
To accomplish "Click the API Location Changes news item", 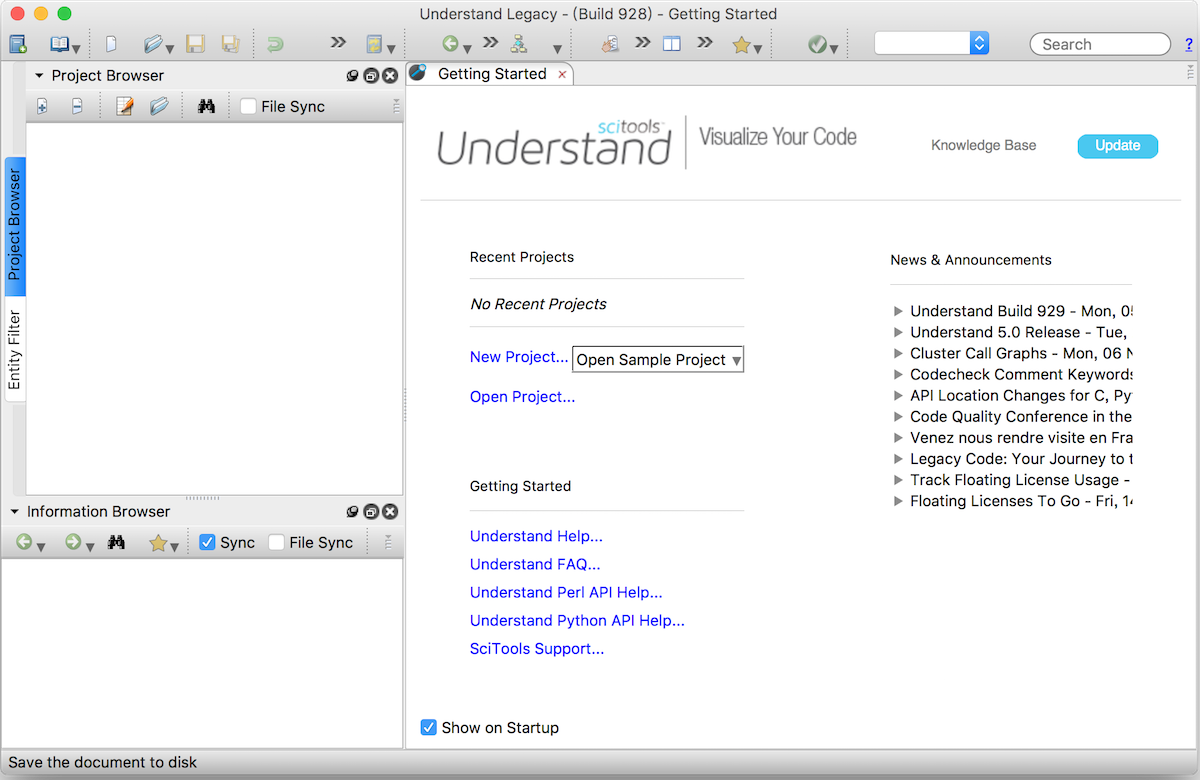I will (1021, 395).
